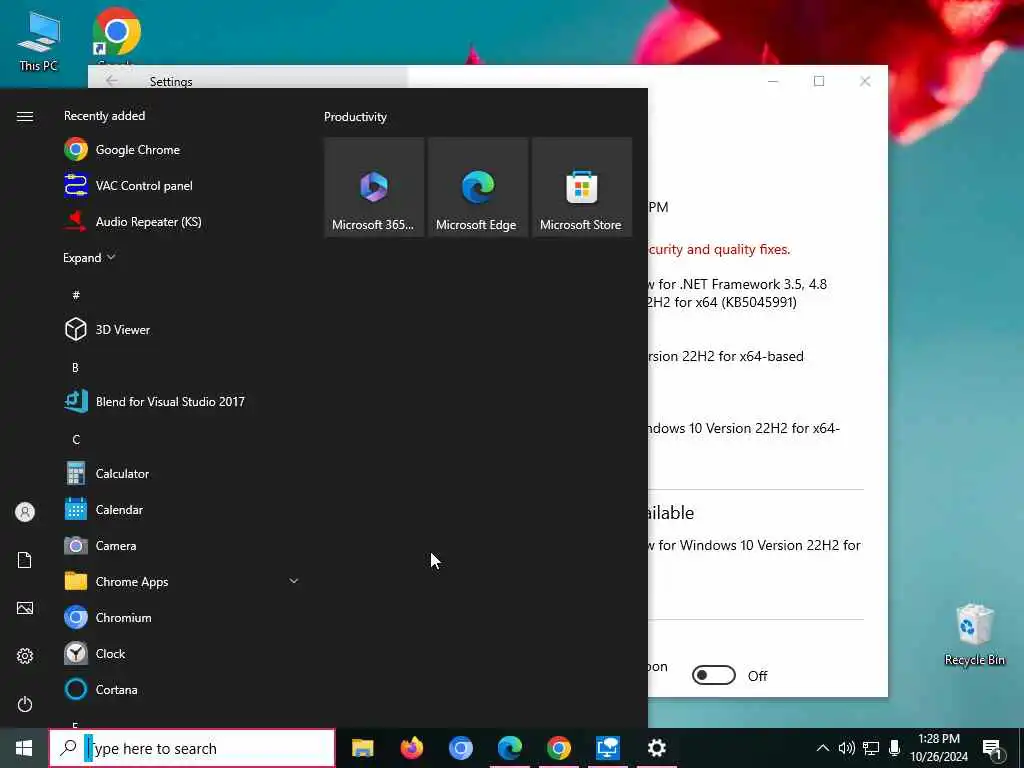The image size is (1024, 768).
Task: Open the Microsoft Store tile
Action: point(582,187)
